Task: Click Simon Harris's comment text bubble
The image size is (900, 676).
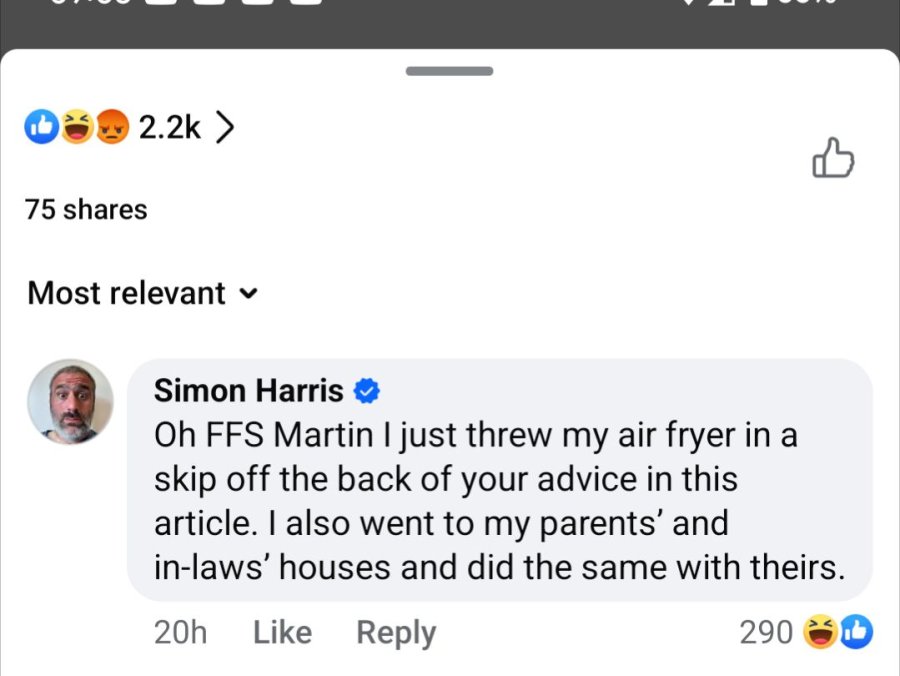Action: tap(500, 480)
